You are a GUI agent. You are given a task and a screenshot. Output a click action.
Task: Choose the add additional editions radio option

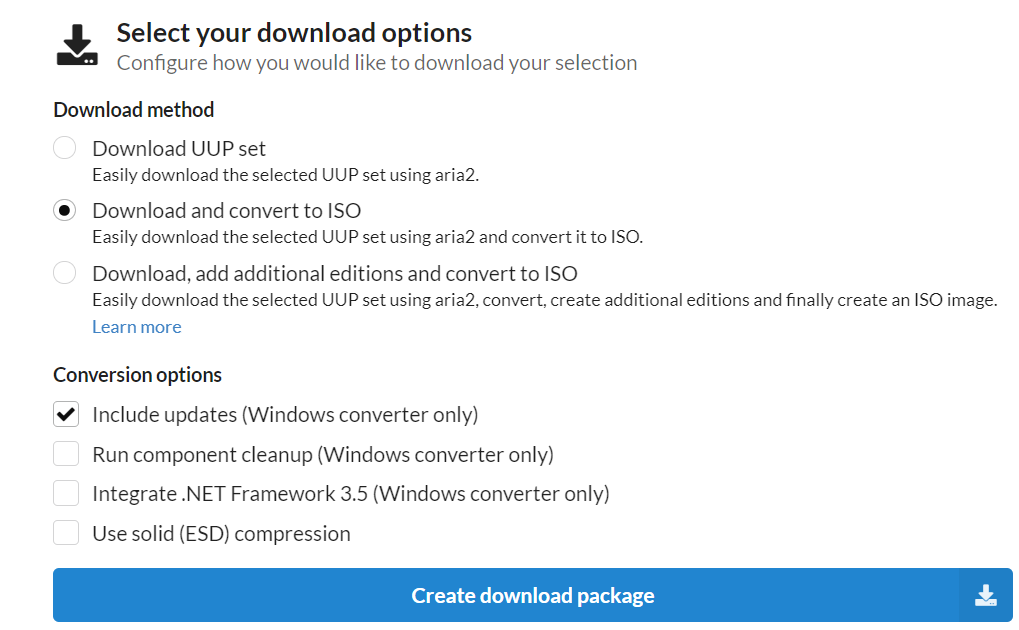65,273
